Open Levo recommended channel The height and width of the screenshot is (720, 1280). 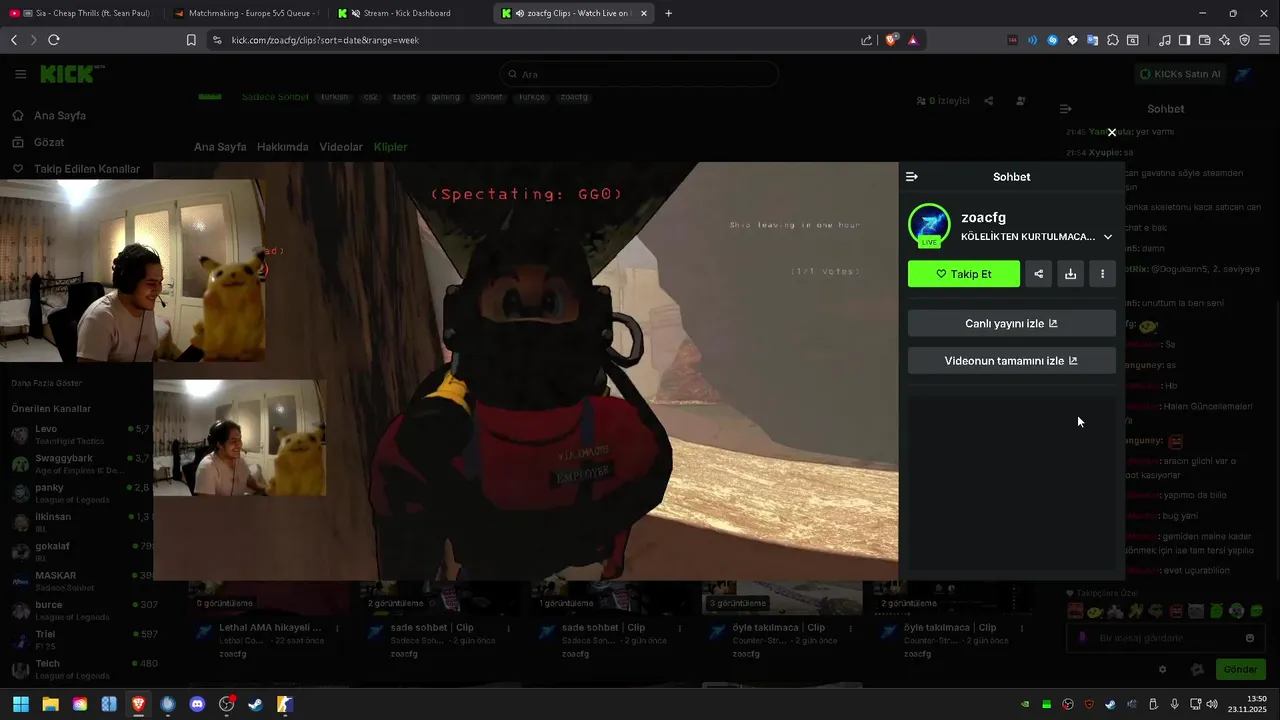[80, 434]
